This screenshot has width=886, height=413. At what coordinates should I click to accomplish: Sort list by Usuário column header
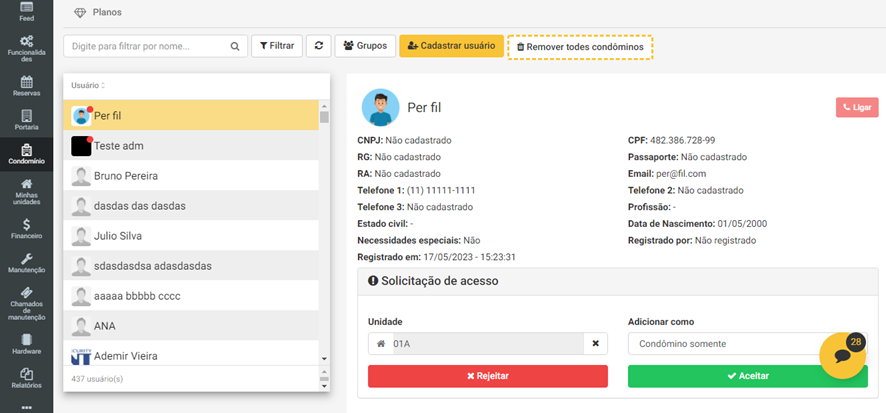(x=88, y=85)
